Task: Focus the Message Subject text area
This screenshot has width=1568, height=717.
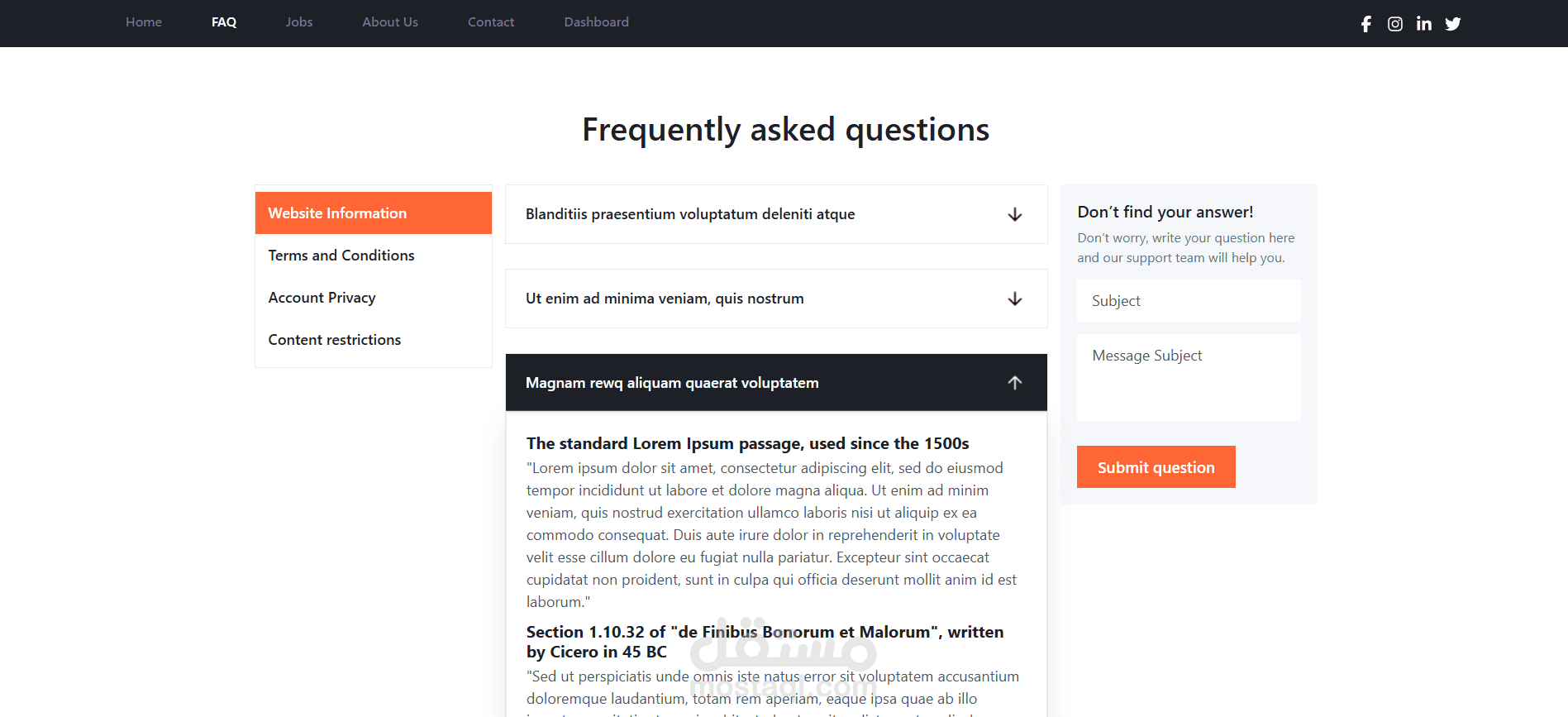Action: pyautogui.click(x=1189, y=377)
